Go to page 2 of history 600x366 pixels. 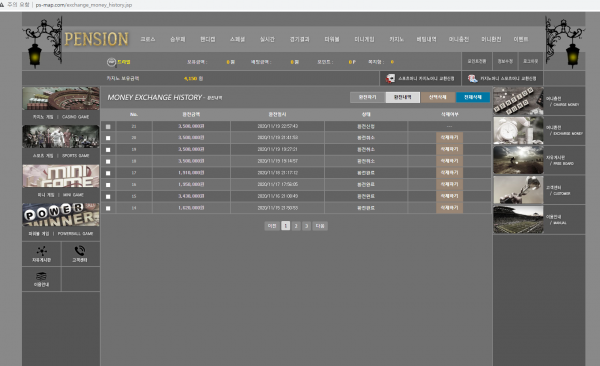(x=296, y=226)
